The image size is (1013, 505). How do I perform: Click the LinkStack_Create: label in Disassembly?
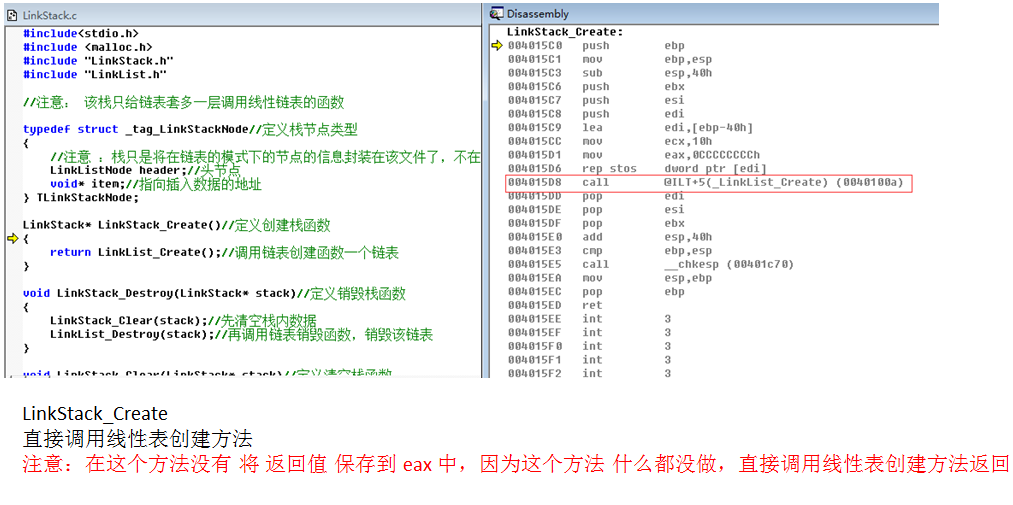tap(565, 31)
